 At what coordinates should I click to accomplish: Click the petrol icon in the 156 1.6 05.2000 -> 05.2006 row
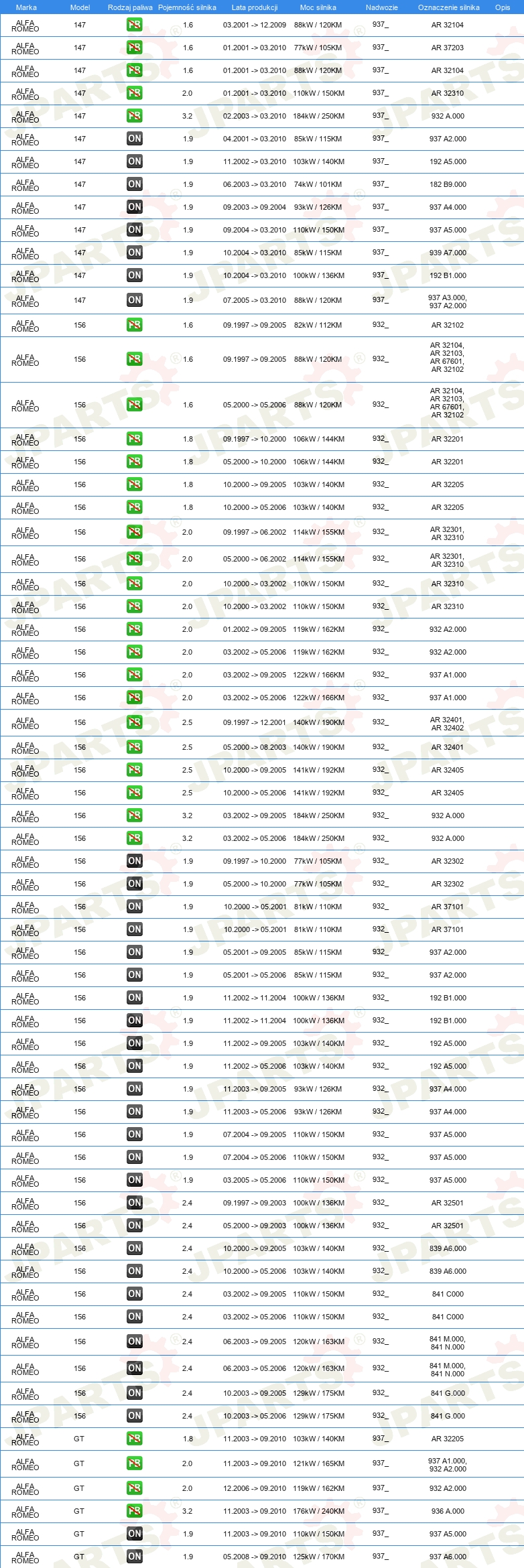(x=134, y=405)
